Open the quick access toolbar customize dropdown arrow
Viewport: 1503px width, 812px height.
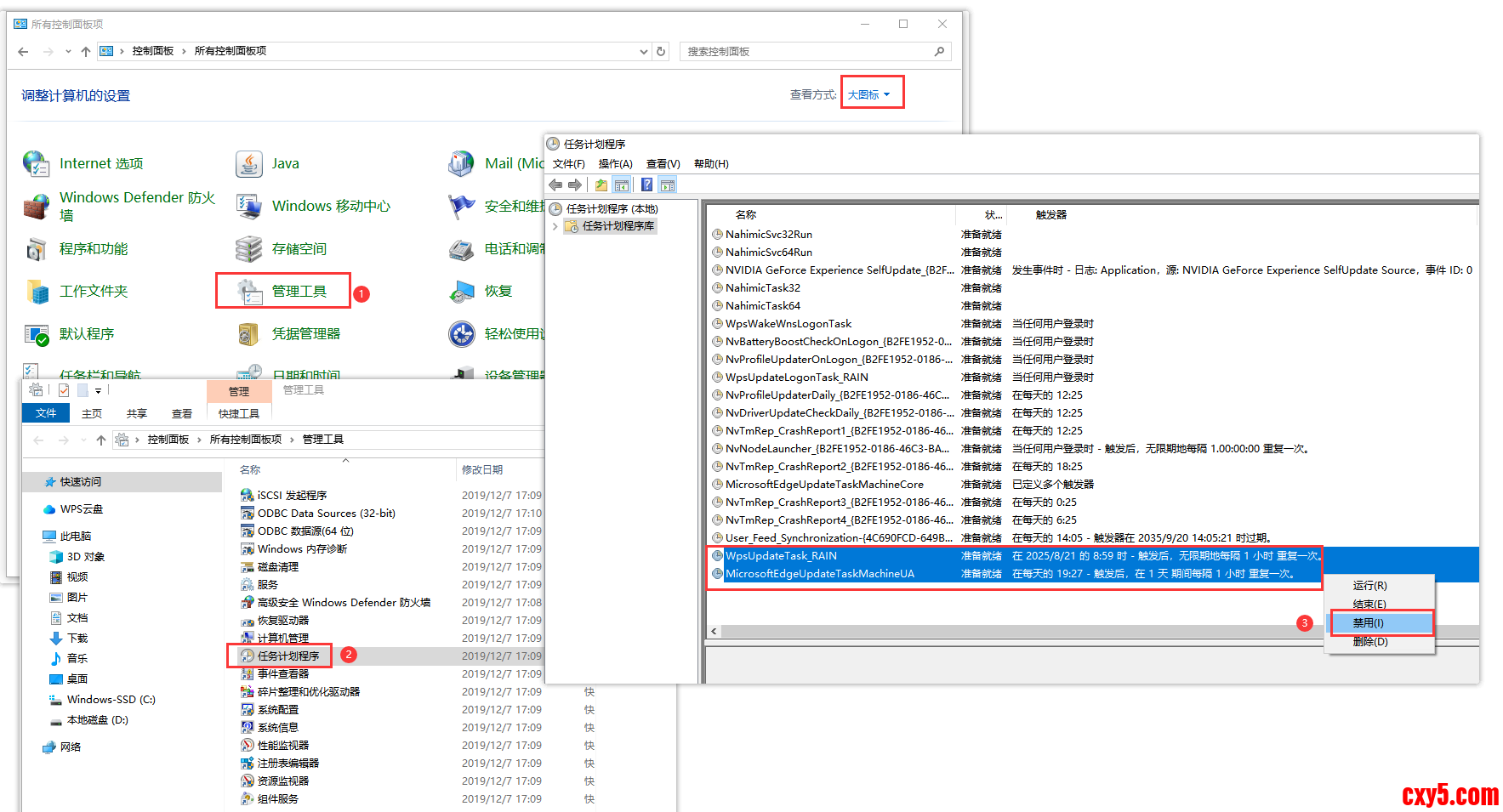(98, 391)
